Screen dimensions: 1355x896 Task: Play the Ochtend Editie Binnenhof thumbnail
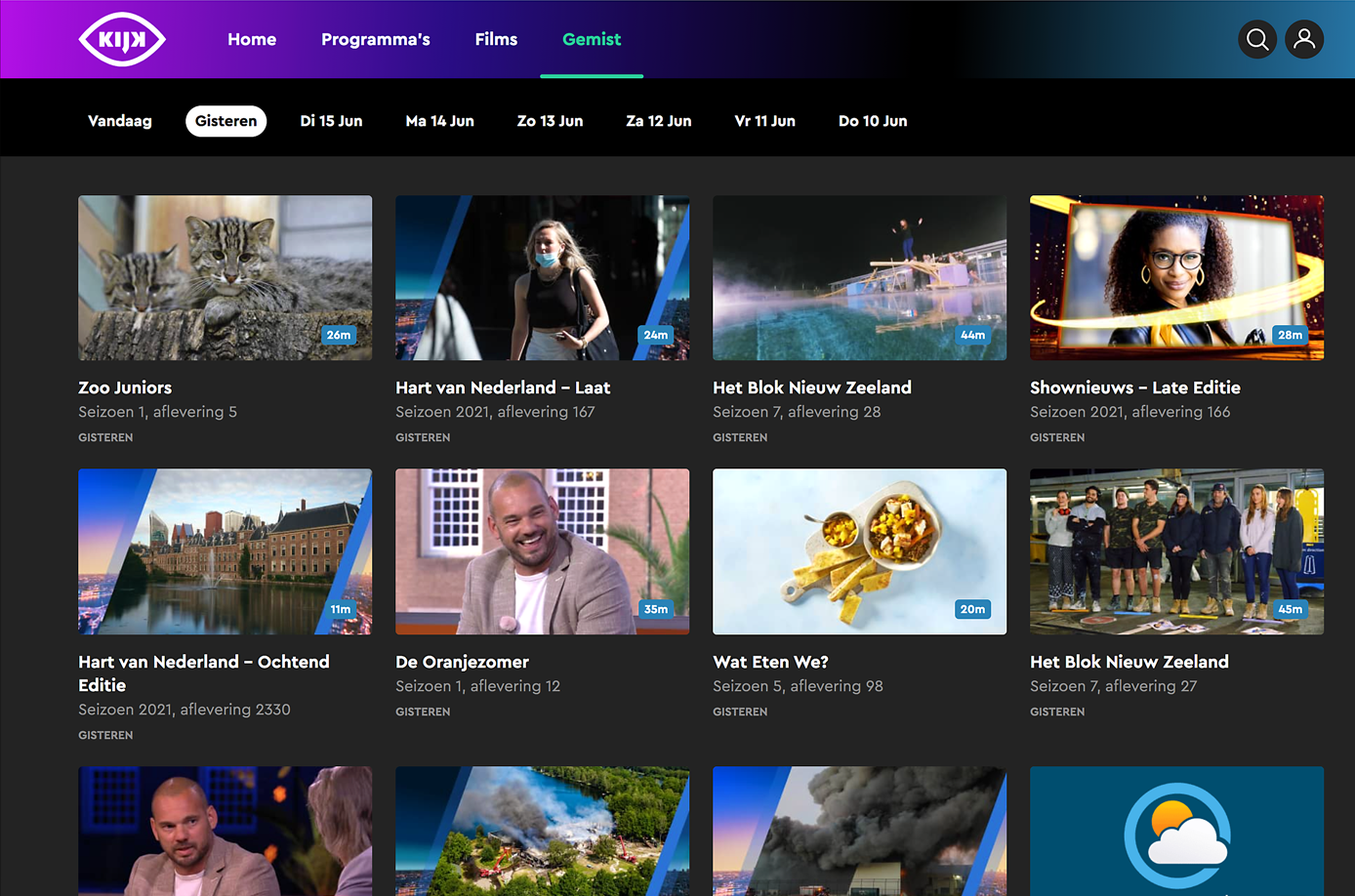click(225, 551)
